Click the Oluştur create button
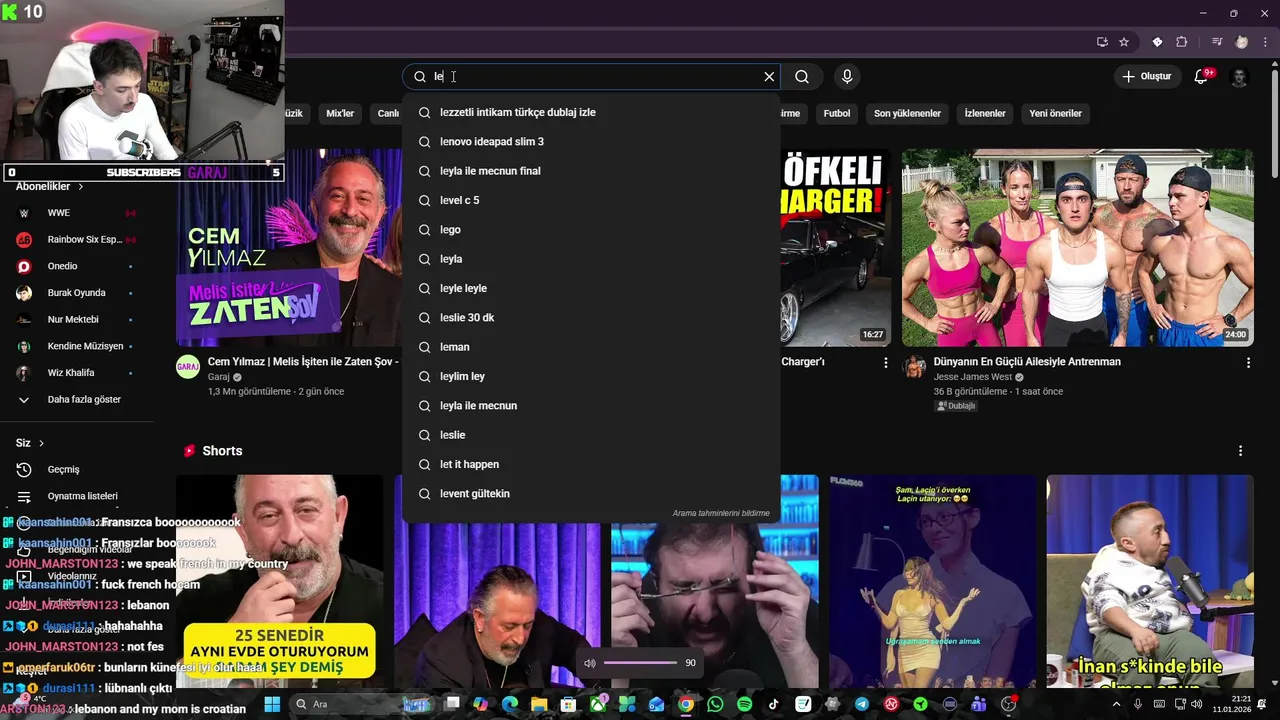This screenshot has width=1280, height=720. [1146, 76]
